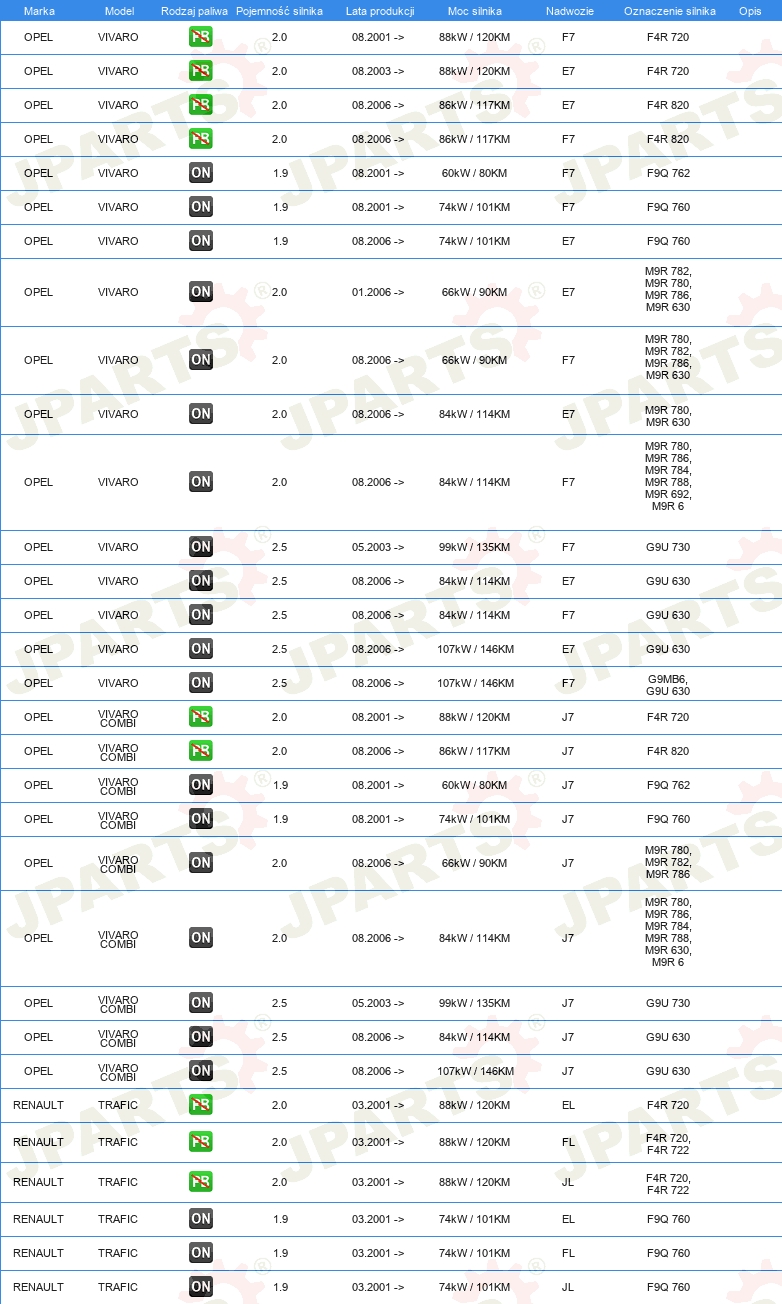Click the ON diesel icon for Vivaro F7 F9Q 762
The height and width of the screenshot is (1304, 782).
pyautogui.click(x=201, y=173)
